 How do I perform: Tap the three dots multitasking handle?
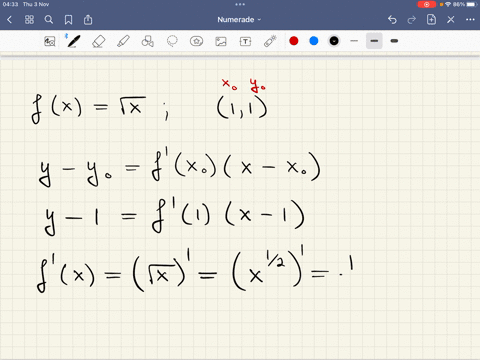(x=240, y=4)
